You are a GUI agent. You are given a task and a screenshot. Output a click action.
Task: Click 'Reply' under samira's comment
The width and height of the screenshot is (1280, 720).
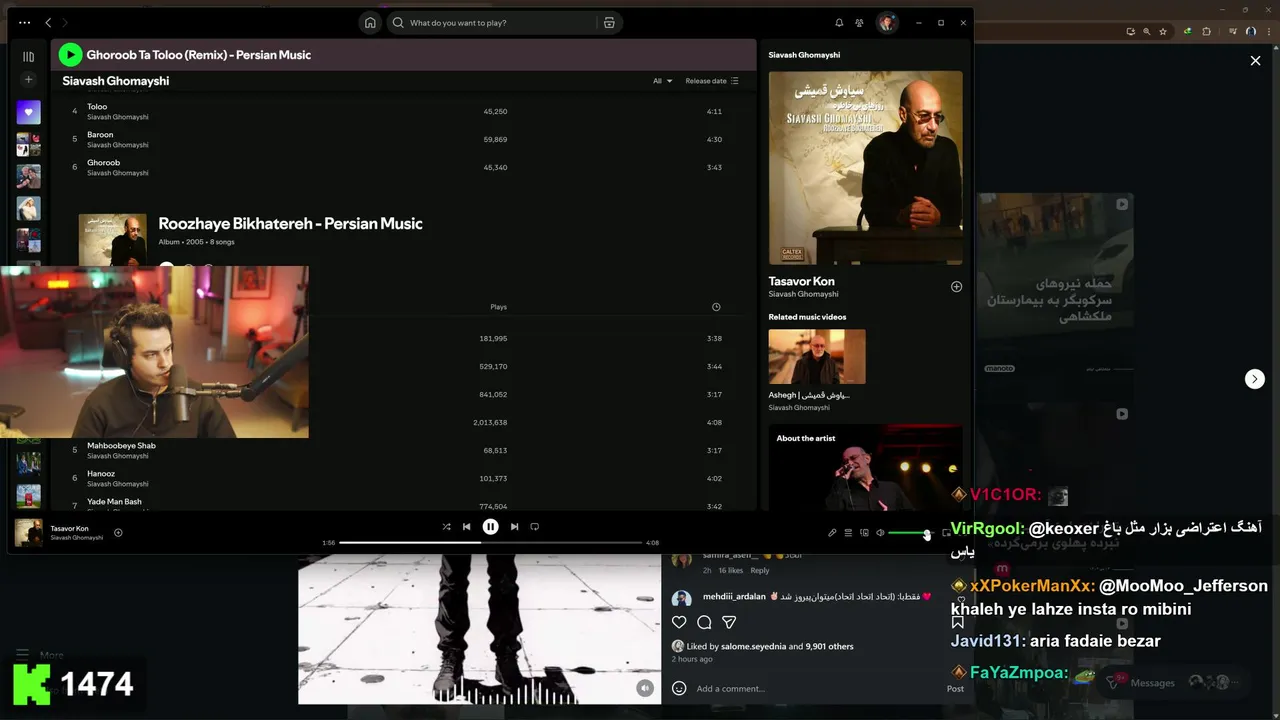[x=760, y=570]
